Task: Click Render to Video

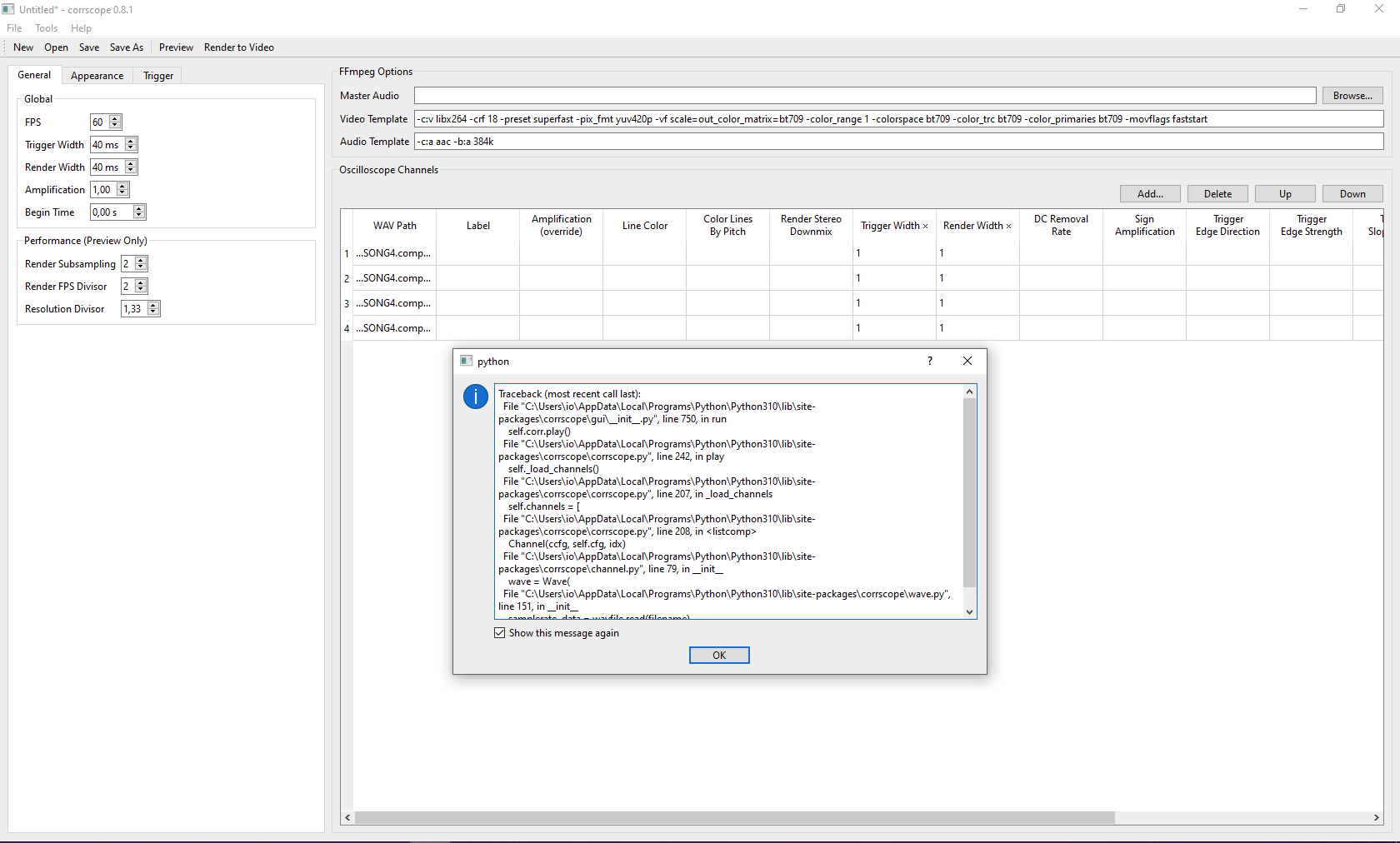Action: tap(239, 47)
